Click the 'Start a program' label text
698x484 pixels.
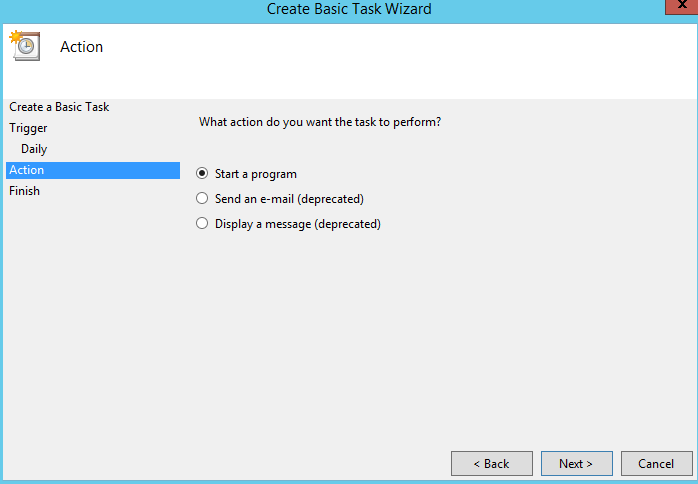pyautogui.click(x=256, y=174)
